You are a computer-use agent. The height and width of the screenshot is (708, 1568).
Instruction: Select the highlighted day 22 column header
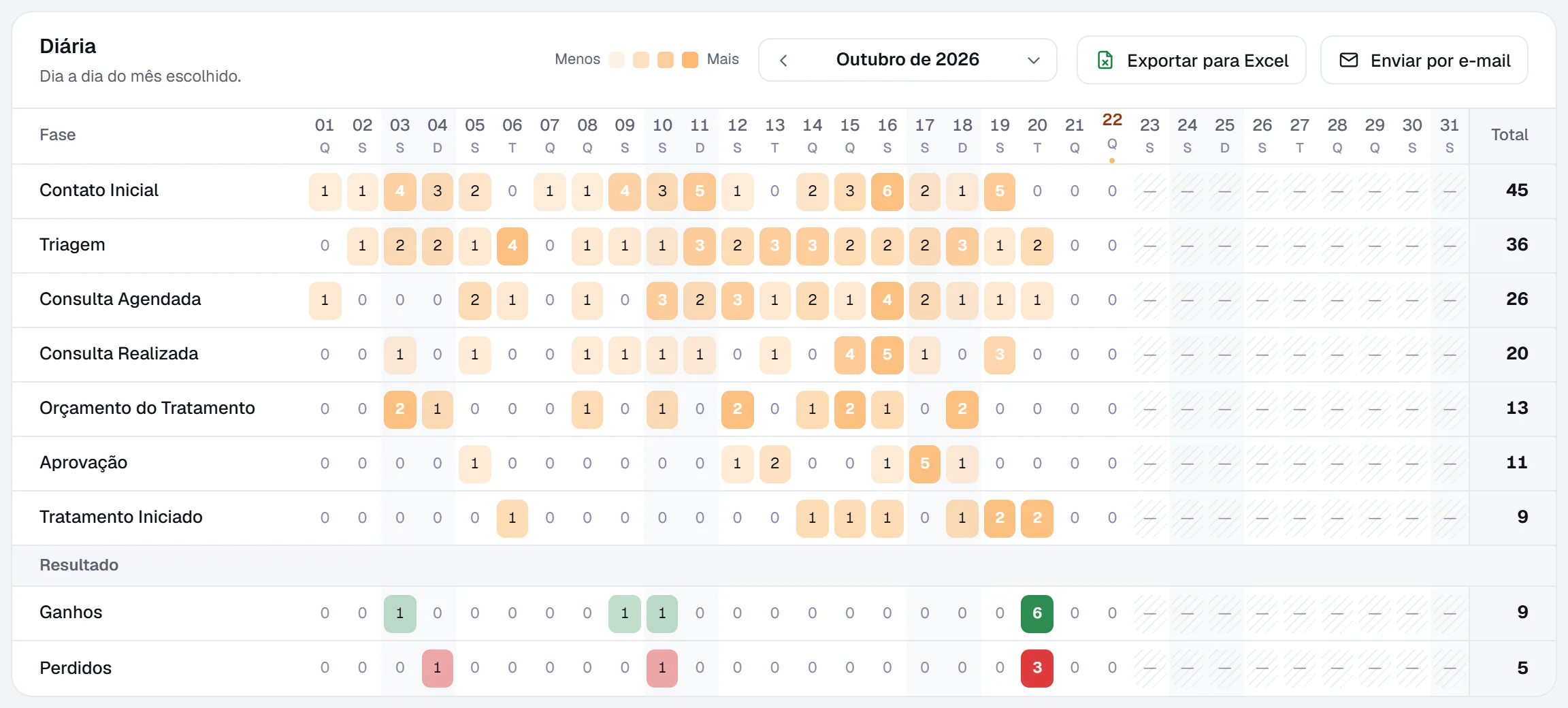1112,135
